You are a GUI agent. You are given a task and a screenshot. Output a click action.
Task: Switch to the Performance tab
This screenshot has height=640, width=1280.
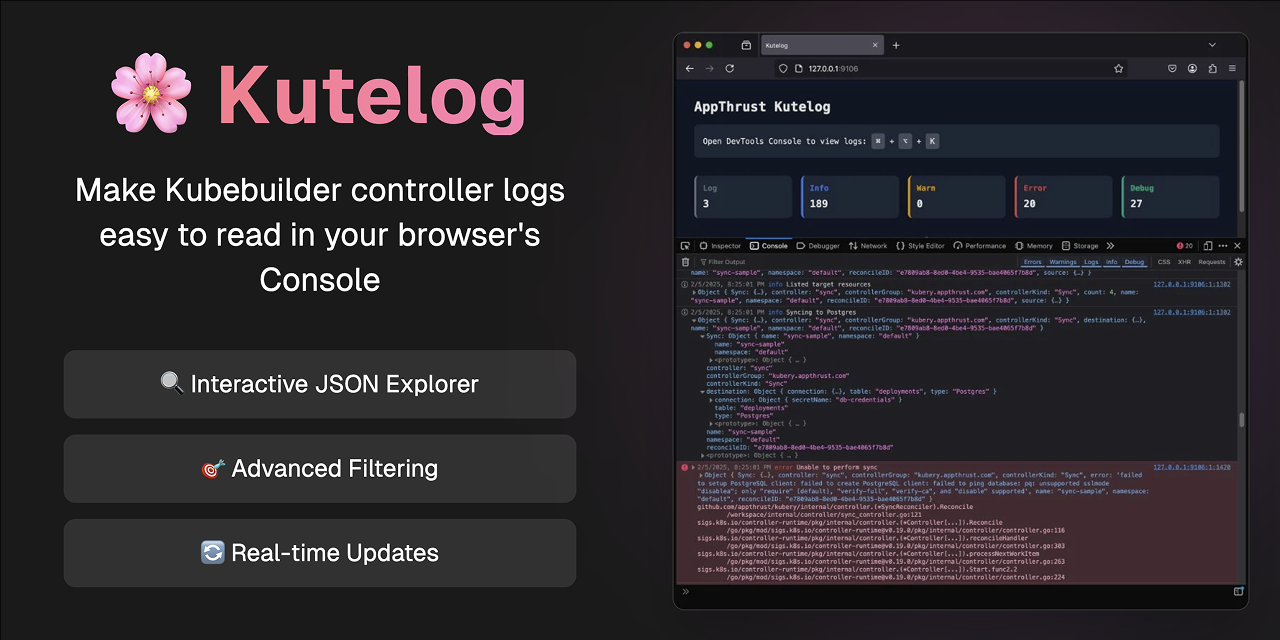[980, 246]
